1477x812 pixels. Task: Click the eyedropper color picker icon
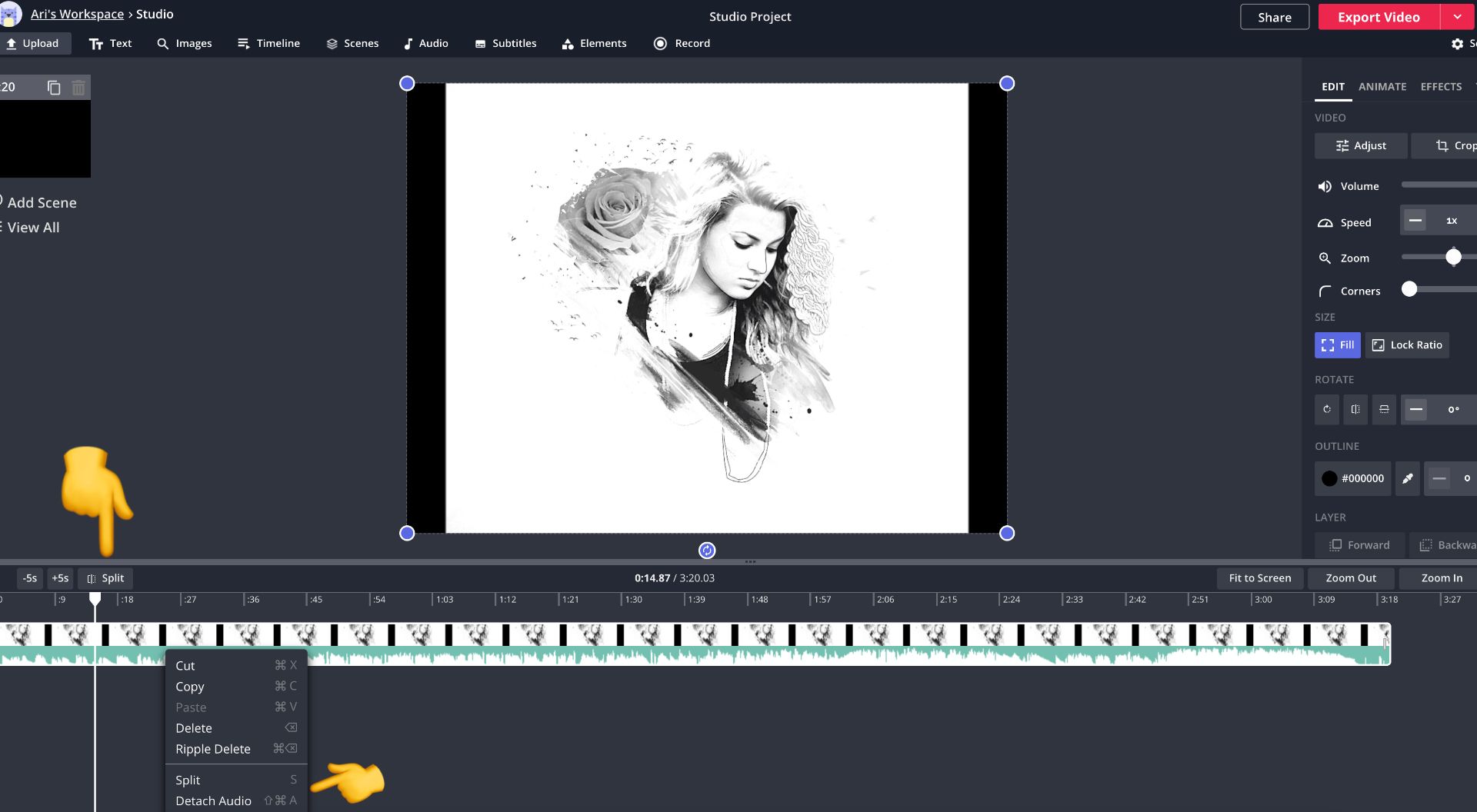click(1407, 478)
